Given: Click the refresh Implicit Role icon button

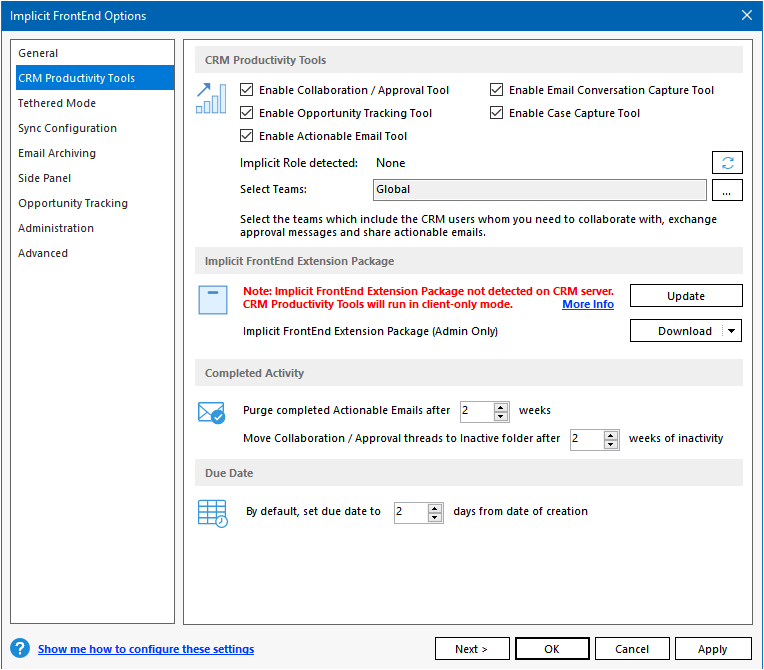Looking at the screenshot, I should pos(727,163).
